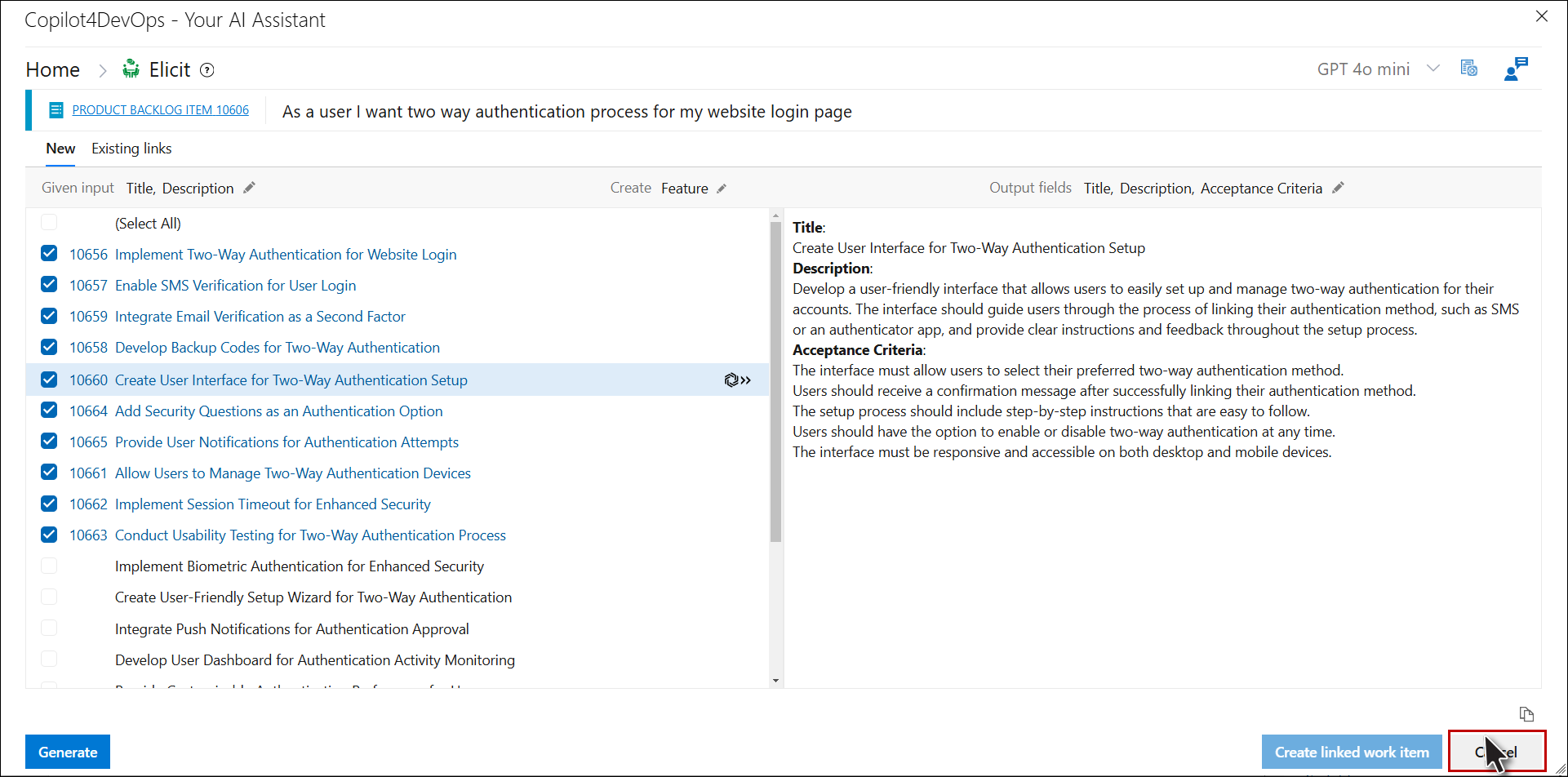Click the Elicit robot icon in breadcrumb
This screenshot has height=777, width=1568.
[131, 69]
